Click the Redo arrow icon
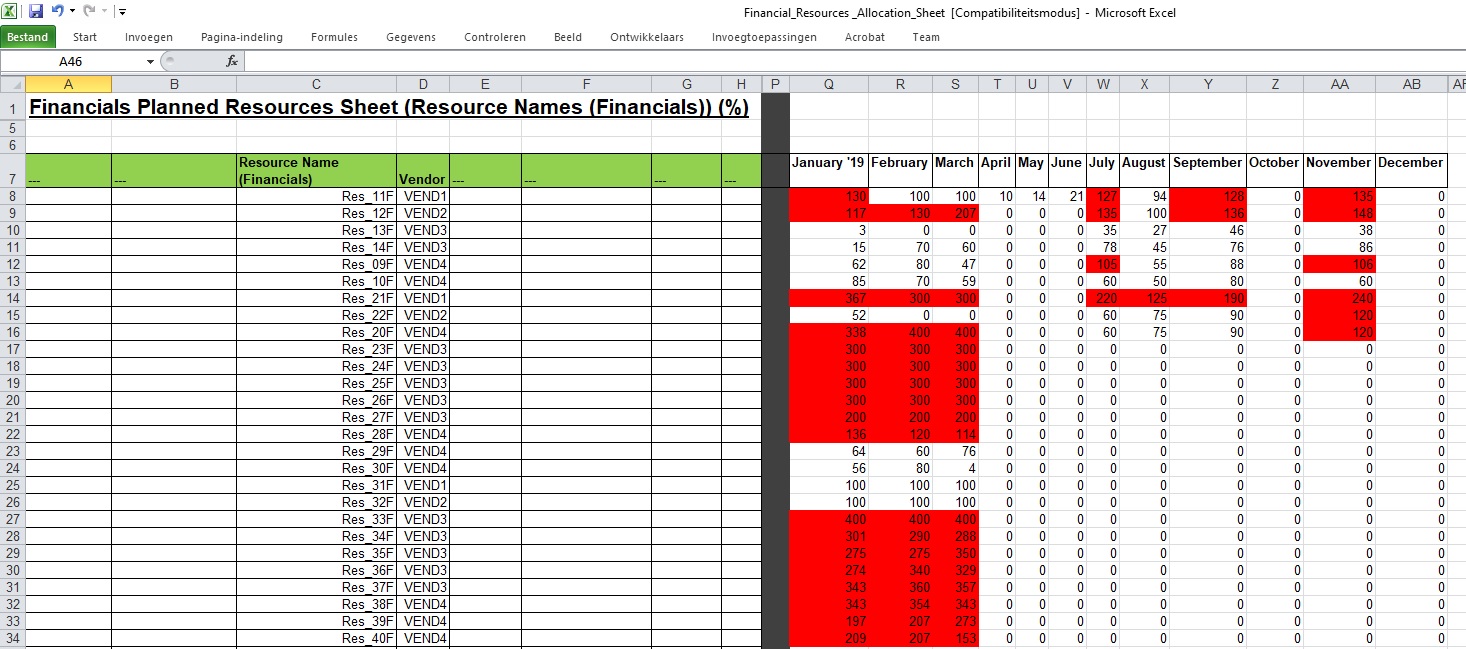Image resolution: width=1466 pixels, height=649 pixels. pos(88,11)
